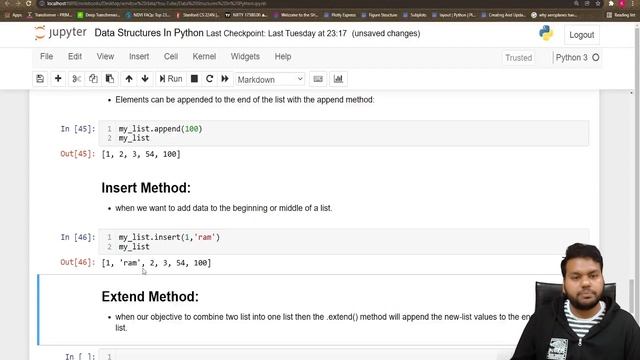The image size is (640, 360).
Task: Click into code cell In [46]
Action: (x=344, y=242)
